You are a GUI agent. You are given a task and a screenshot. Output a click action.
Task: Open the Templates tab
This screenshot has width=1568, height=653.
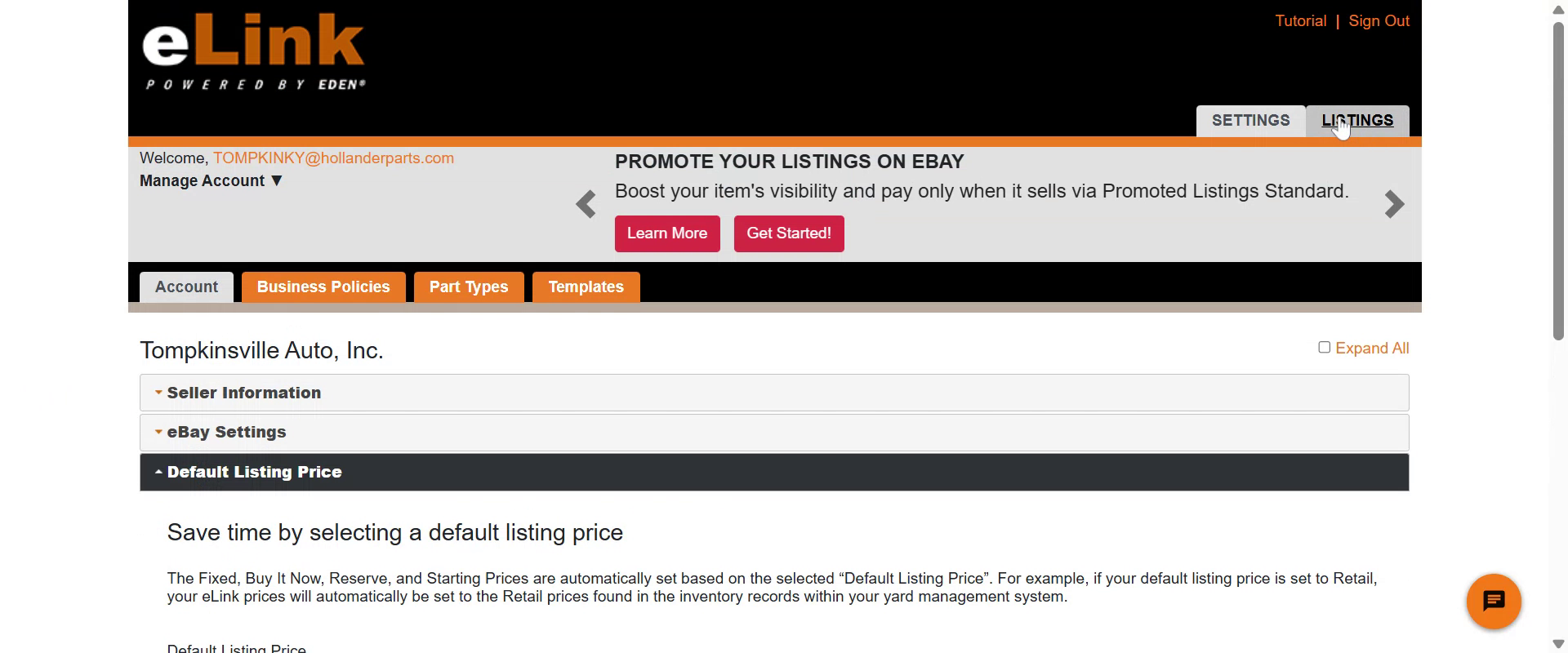coord(586,287)
